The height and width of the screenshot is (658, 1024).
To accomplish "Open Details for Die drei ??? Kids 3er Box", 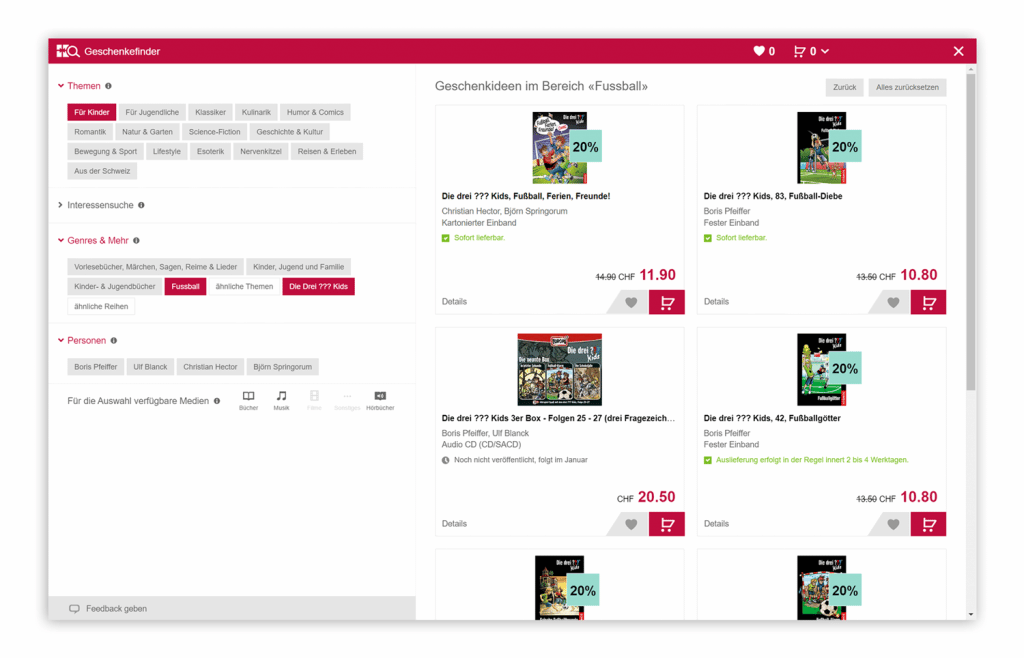I will [454, 523].
